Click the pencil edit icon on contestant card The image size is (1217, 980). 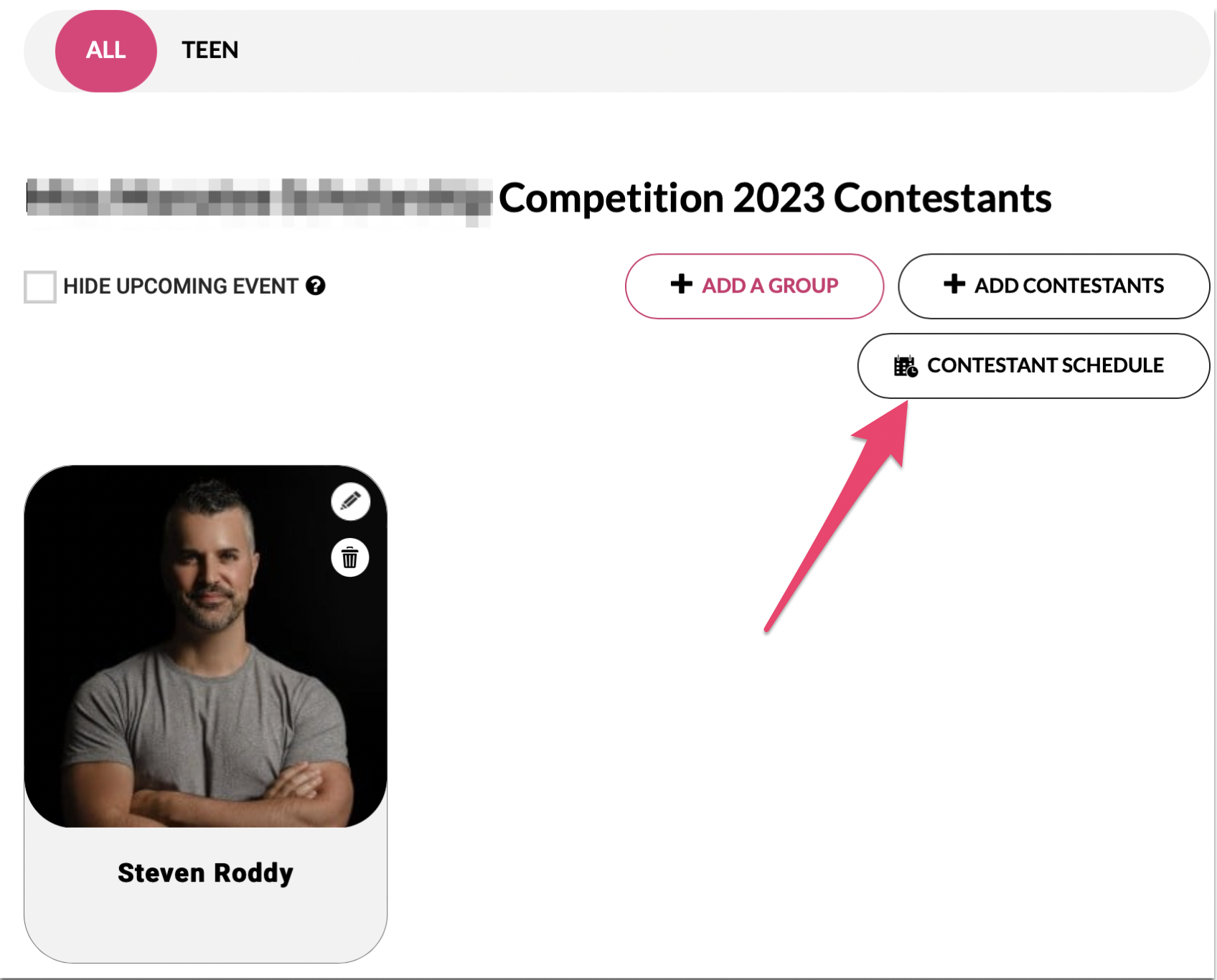(350, 501)
